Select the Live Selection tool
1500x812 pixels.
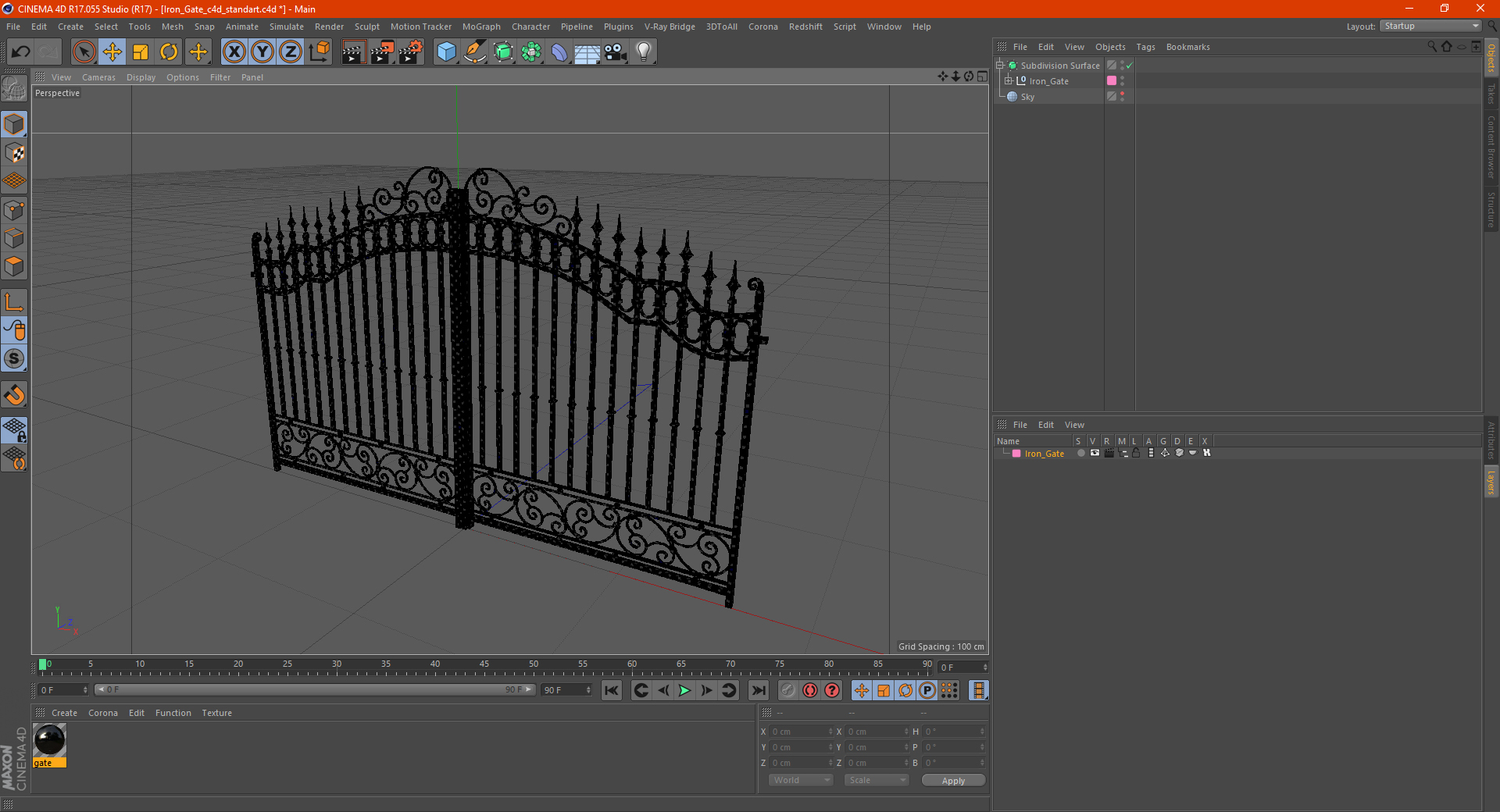click(x=84, y=52)
